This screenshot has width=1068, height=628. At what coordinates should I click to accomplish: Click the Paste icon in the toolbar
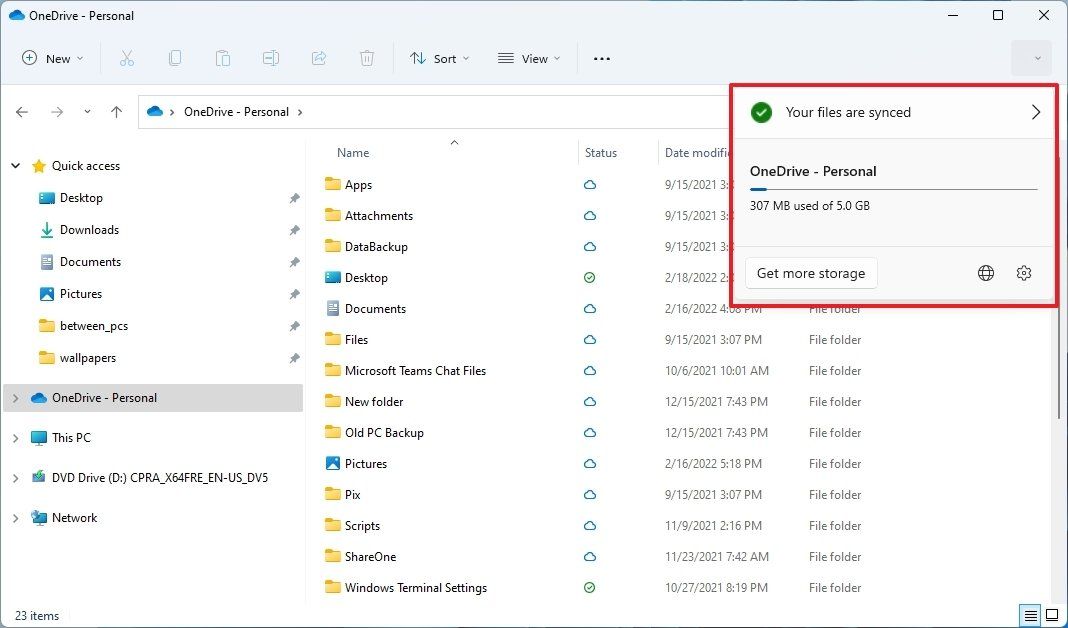223,58
